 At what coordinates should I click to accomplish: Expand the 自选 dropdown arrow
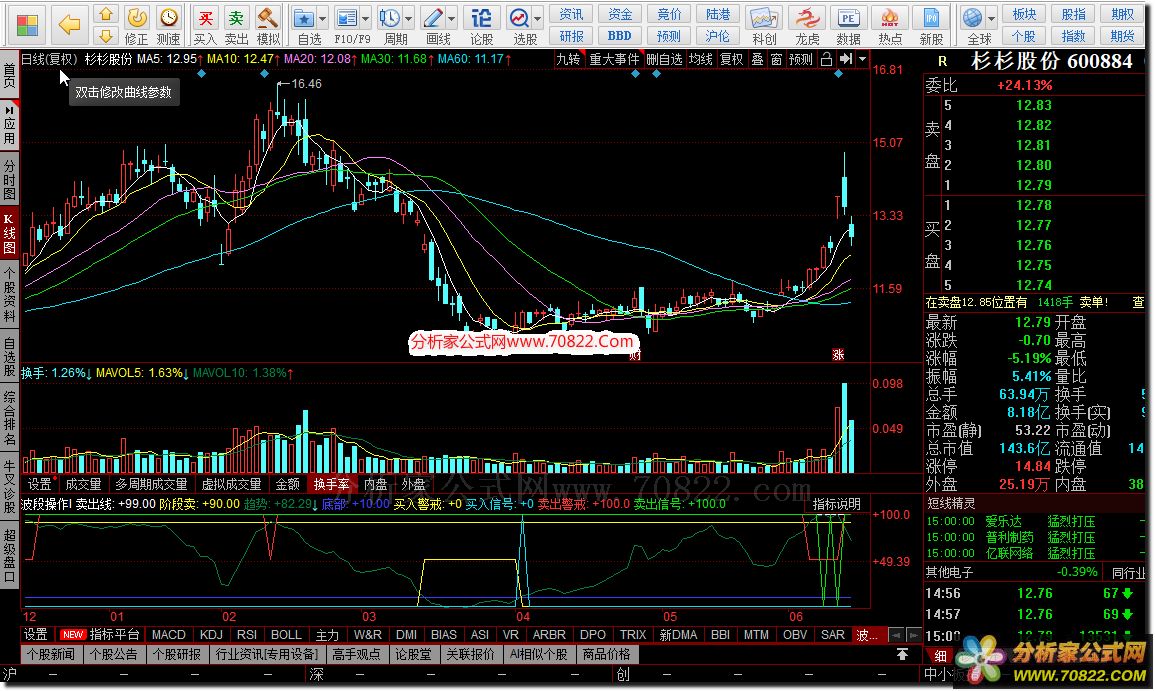pos(323,18)
